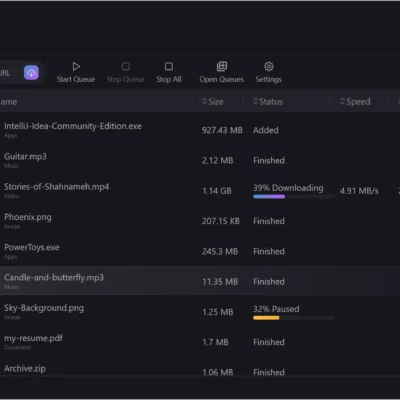The width and height of the screenshot is (400, 400).
Task: Click the 39% Downloading status text
Action: pos(288,188)
